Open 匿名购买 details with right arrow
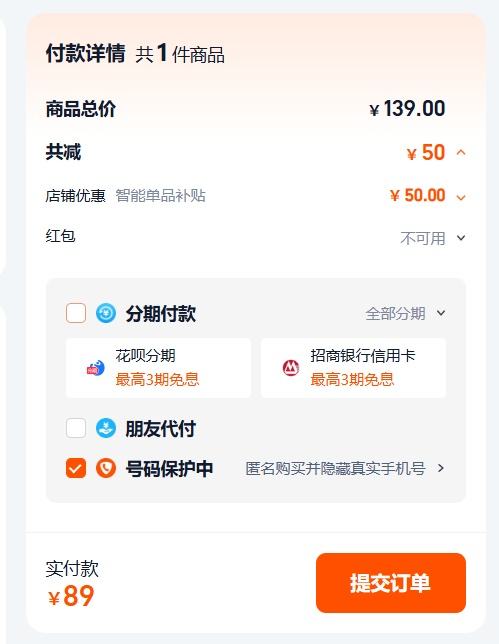The width and height of the screenshot is (499, 644). (x=441, y=468)
